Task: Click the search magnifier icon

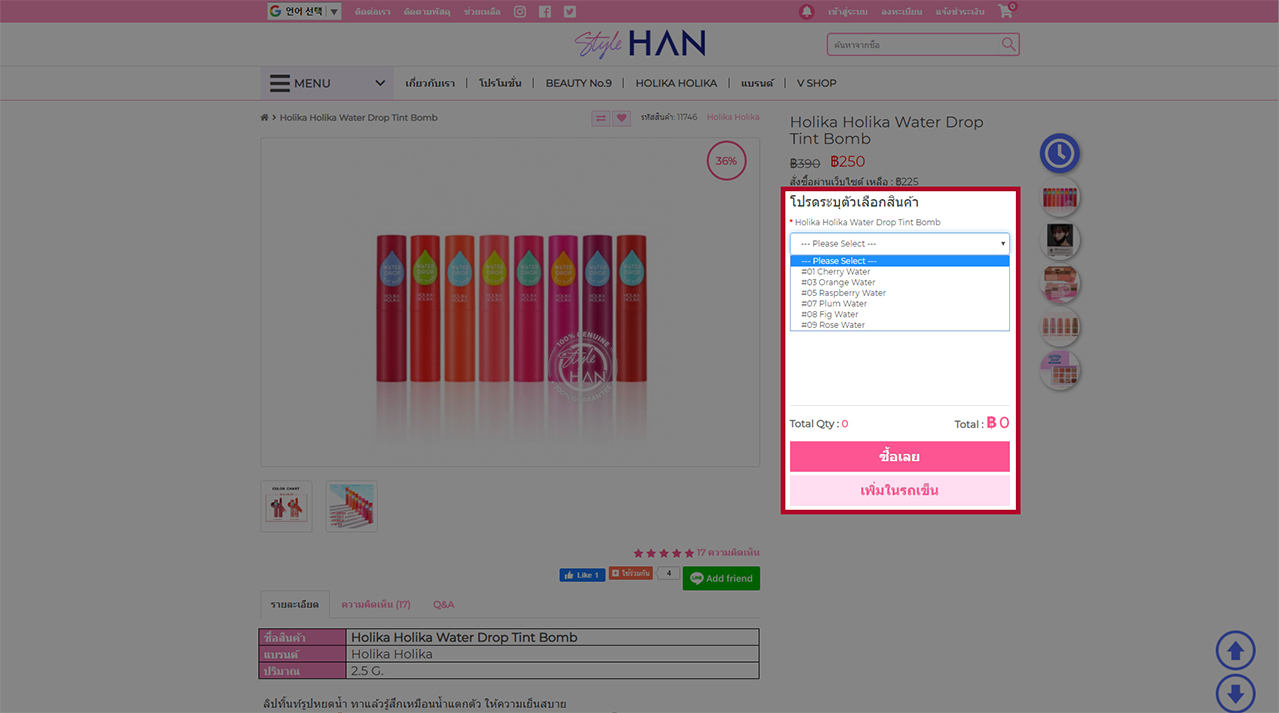Action: pos(1009,44)
